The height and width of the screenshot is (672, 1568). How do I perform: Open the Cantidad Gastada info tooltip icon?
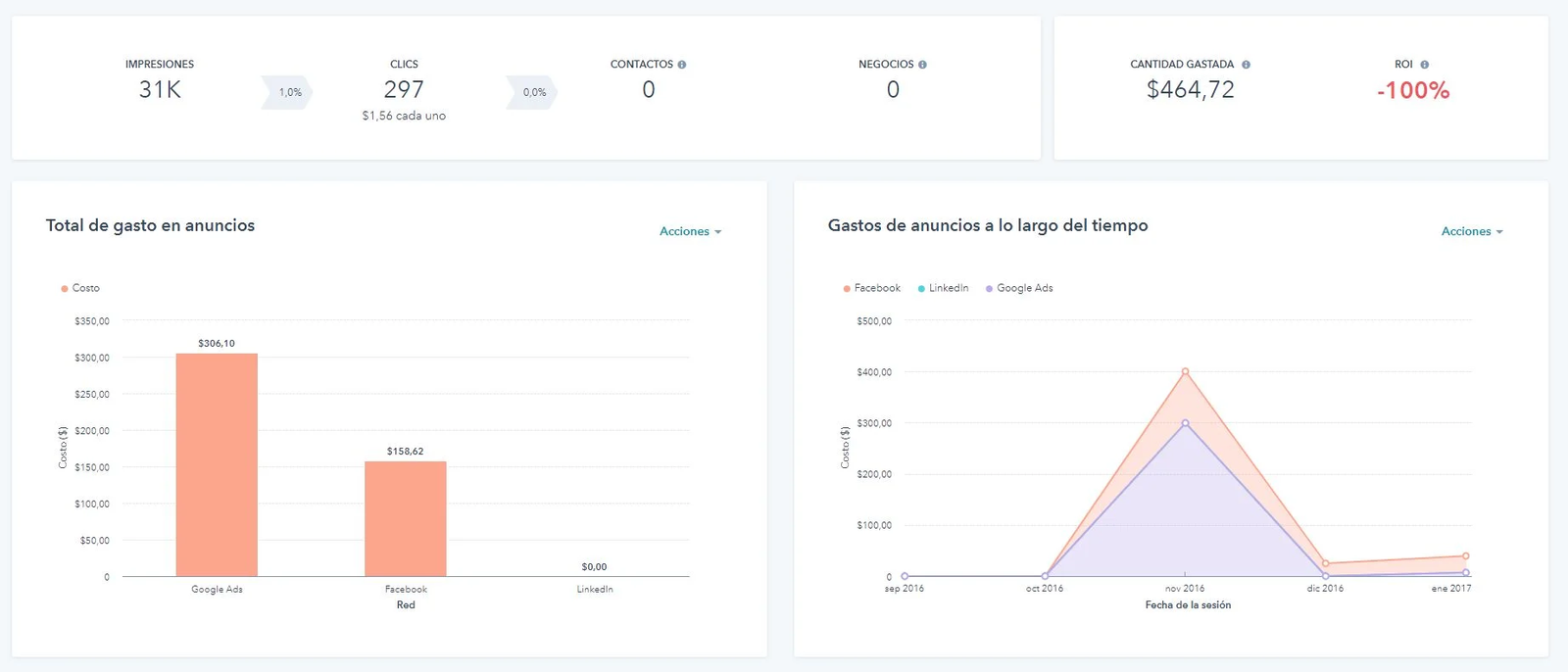[x=1246, y=65]
